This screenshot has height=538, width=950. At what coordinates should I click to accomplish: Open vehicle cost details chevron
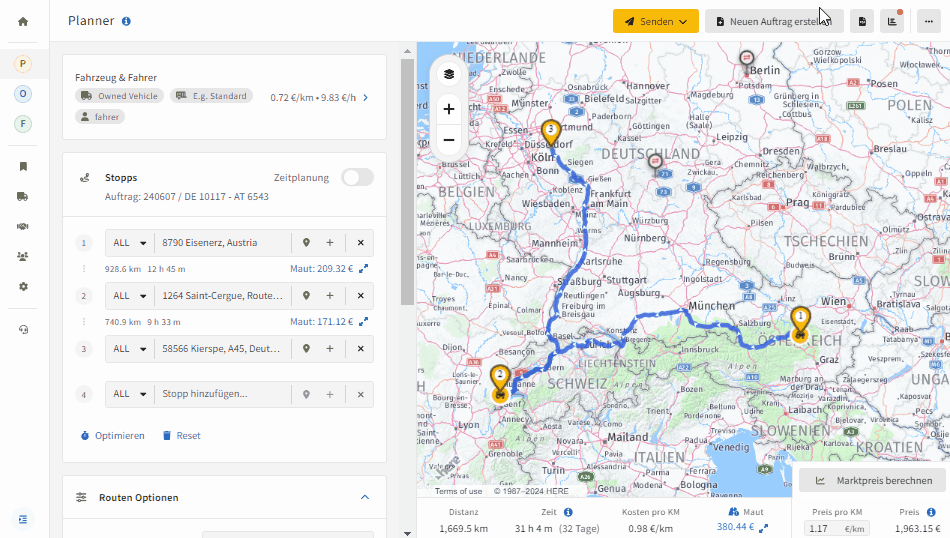point(365,98)
